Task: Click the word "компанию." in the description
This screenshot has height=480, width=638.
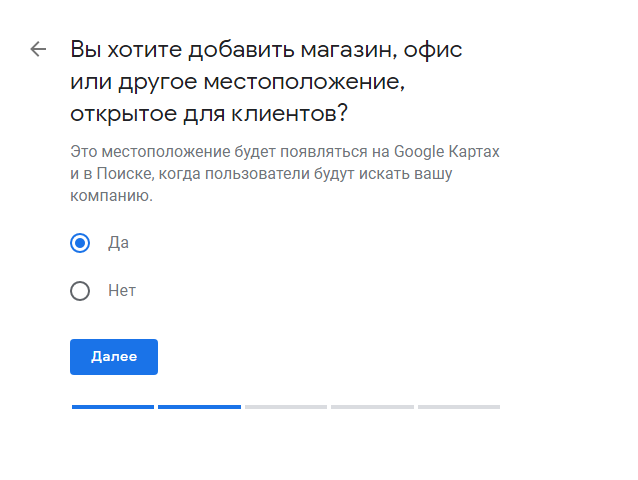Action: point(111,196)
